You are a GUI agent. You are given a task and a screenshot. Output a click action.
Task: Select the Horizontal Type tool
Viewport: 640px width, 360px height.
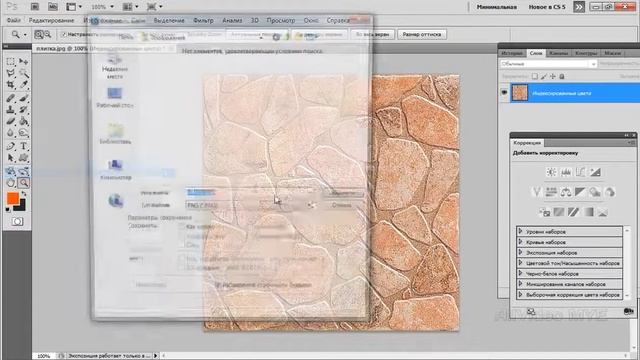(x=24, y=146)
